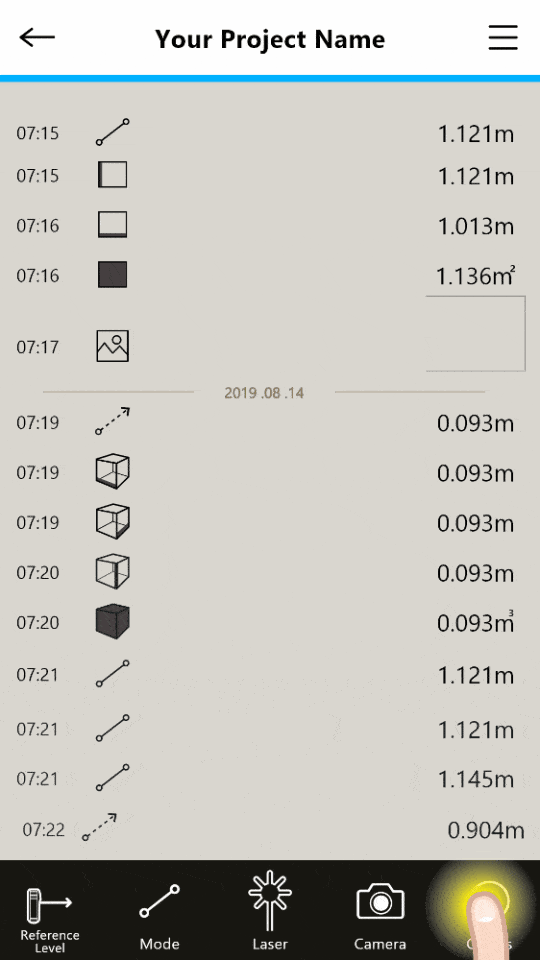Tap the 1.145m measurement row
The height and width of the screenshot is (960, 540).
tap(270, 779)
